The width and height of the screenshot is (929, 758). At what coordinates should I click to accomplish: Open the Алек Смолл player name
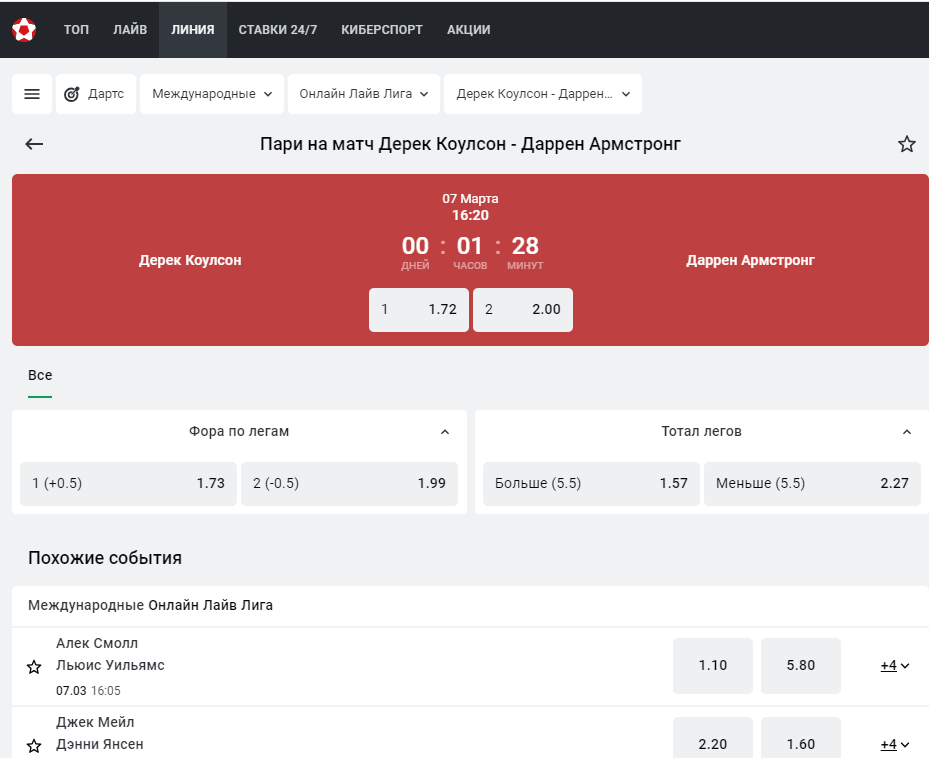tap(97, 643)
